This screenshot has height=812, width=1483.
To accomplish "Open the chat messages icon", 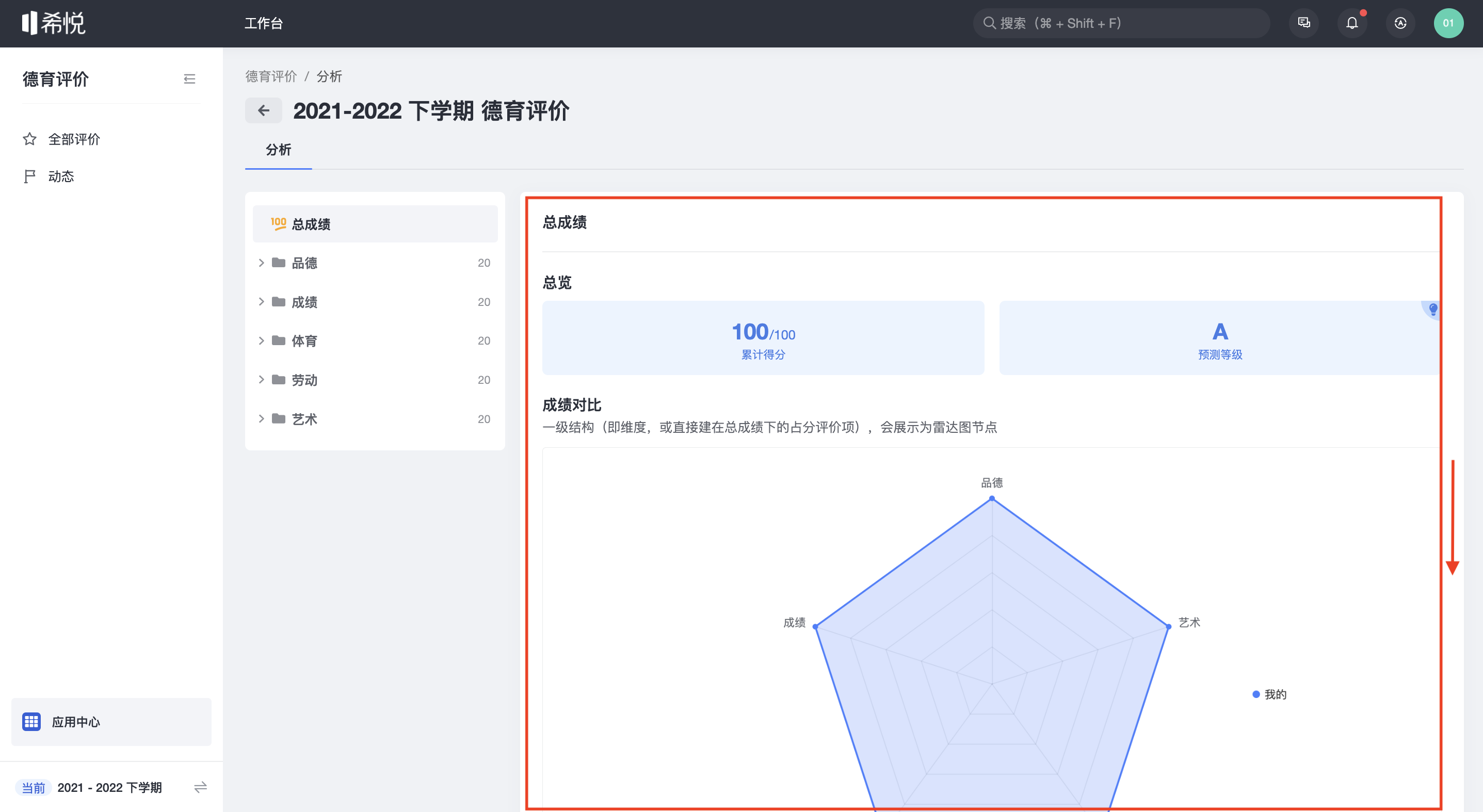I will [1304, 23].
